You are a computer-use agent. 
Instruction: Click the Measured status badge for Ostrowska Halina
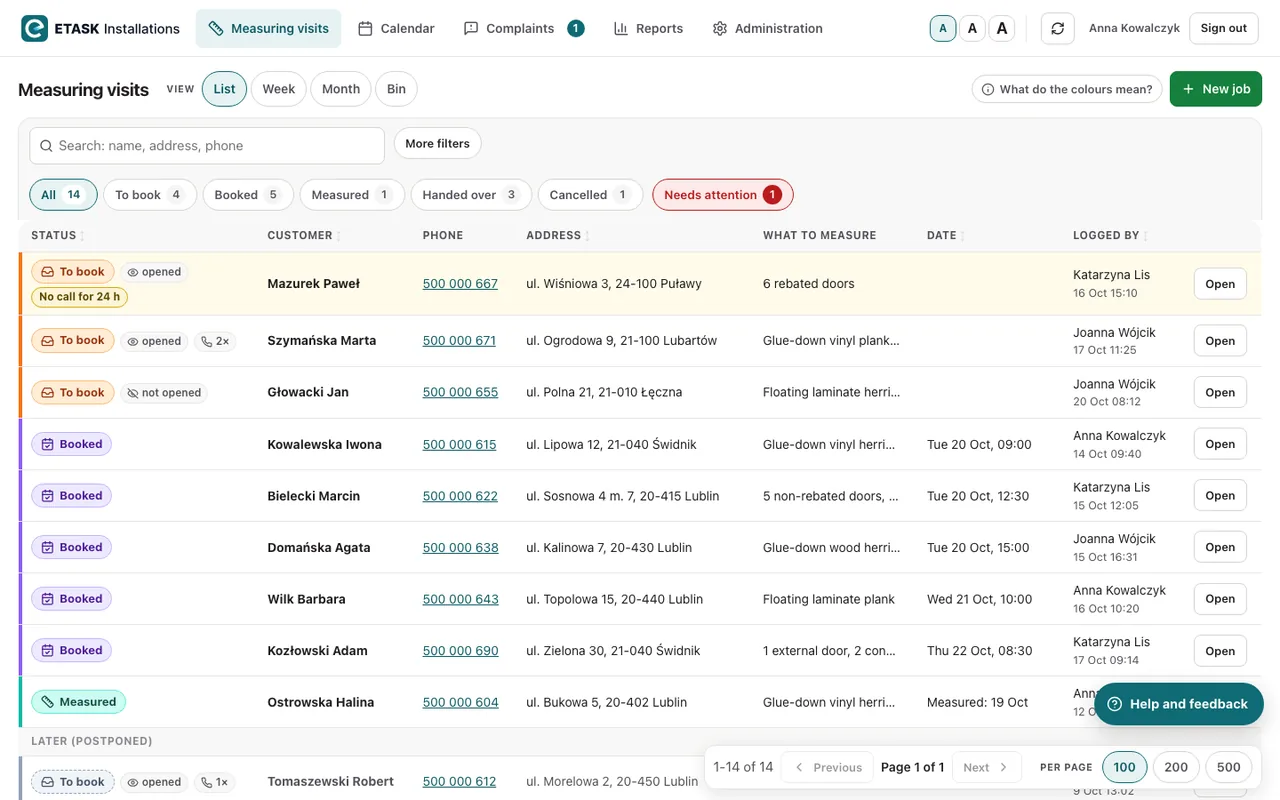coord(78,702)
